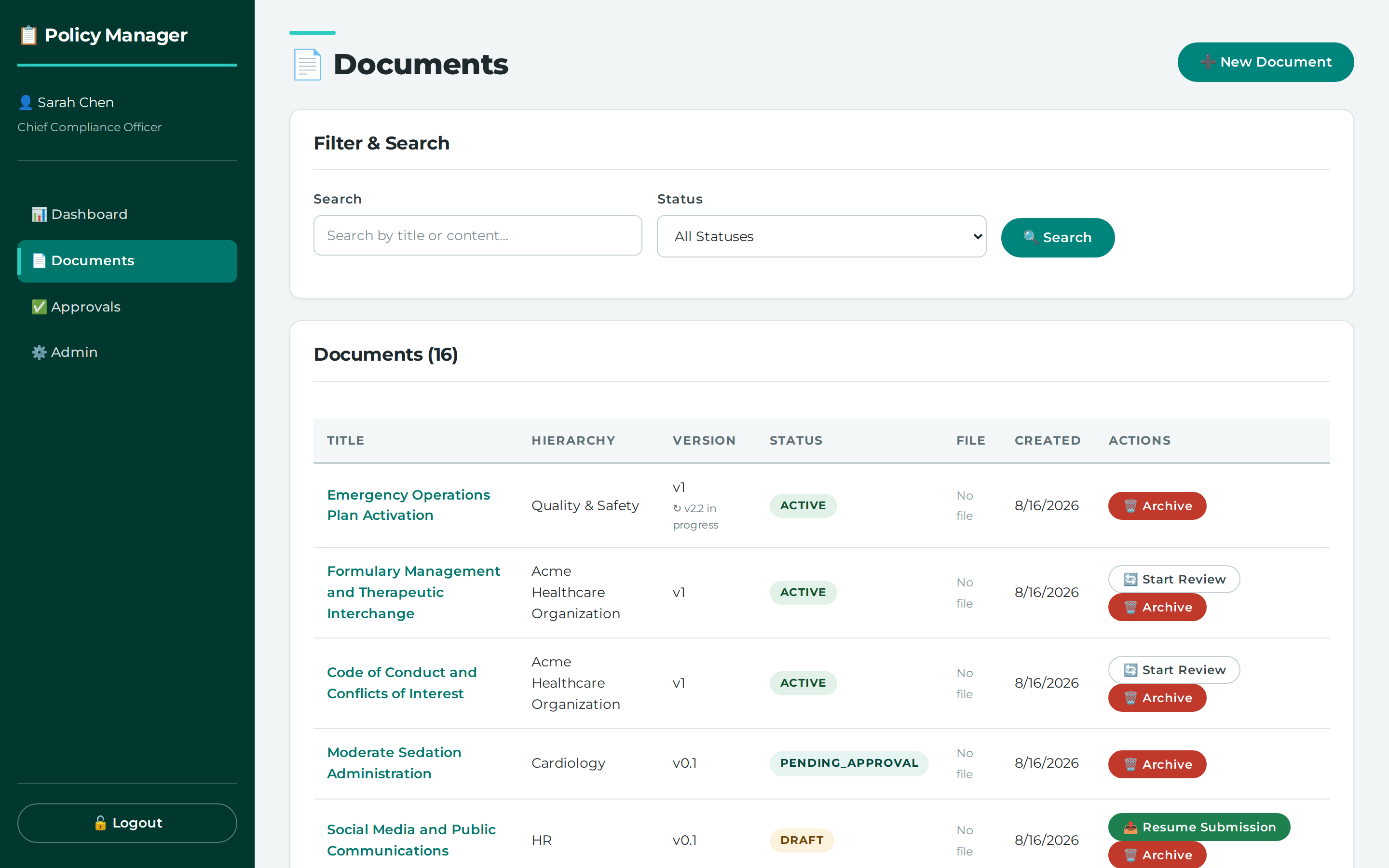Open the Admin section in sidebar

(127, 352)
